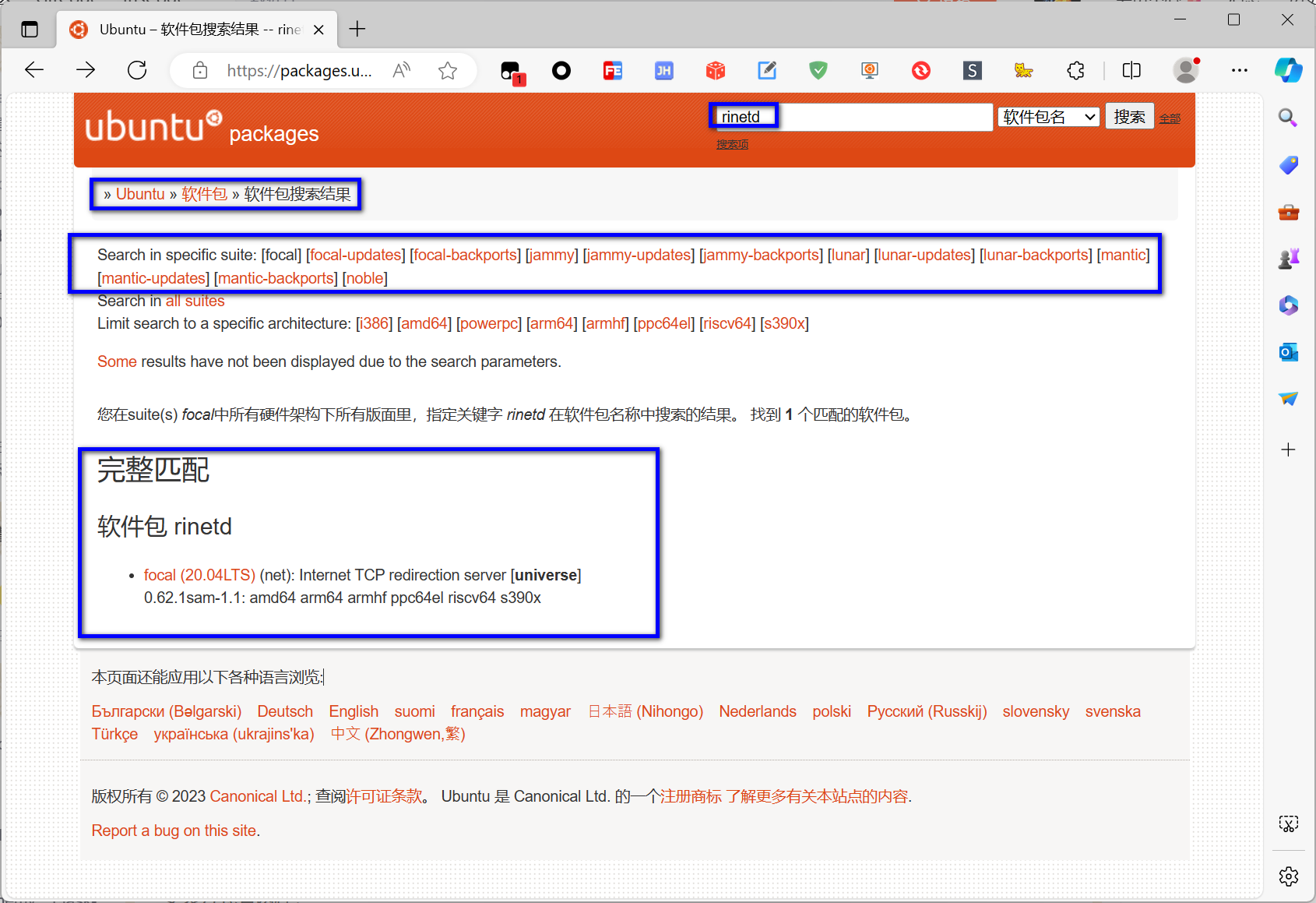Image resolution: width=1316 pixels, height=903 pixels.
Task: Open the Tampermonkey extension
Action: click(1024, 70)
